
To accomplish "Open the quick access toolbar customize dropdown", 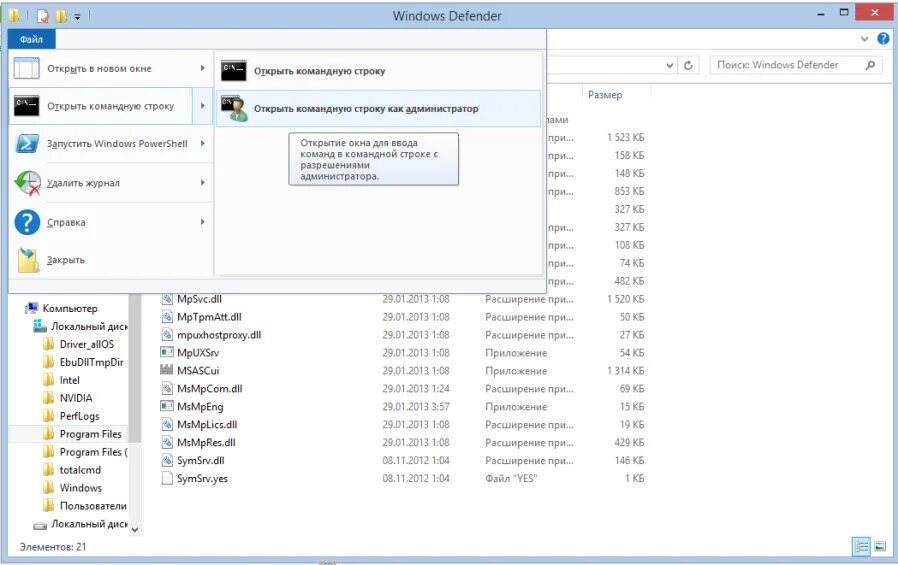I will click(77, 17).
